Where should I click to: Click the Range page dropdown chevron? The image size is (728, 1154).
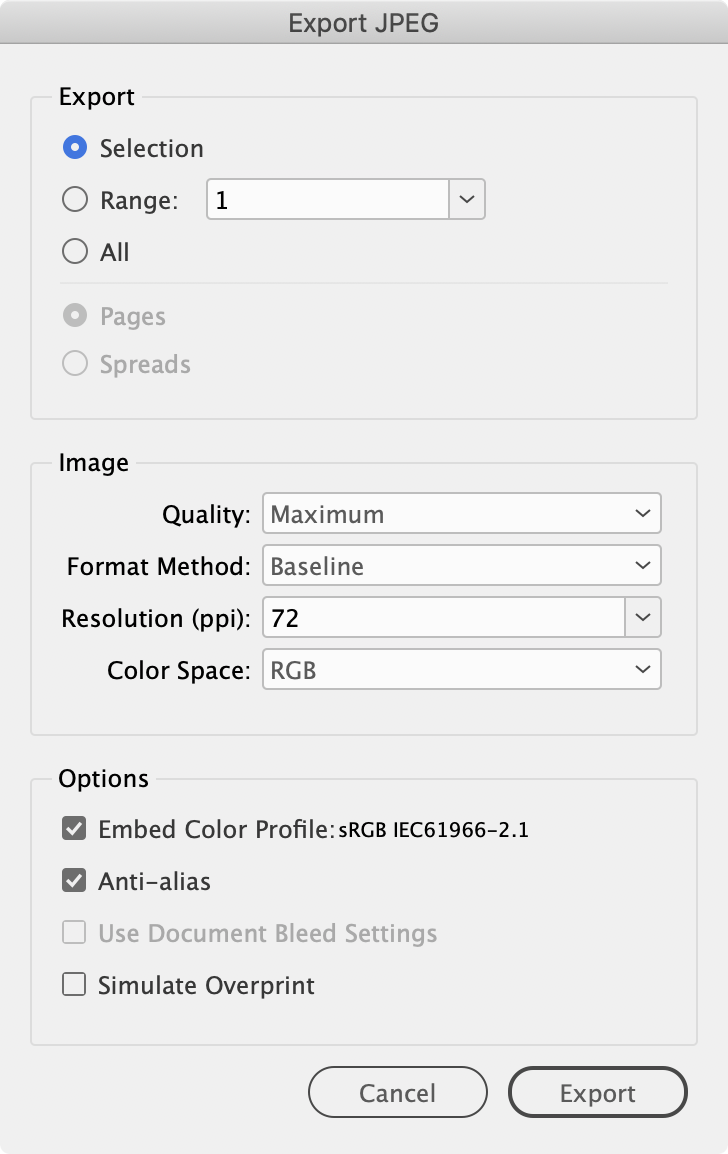pos(466,199)
